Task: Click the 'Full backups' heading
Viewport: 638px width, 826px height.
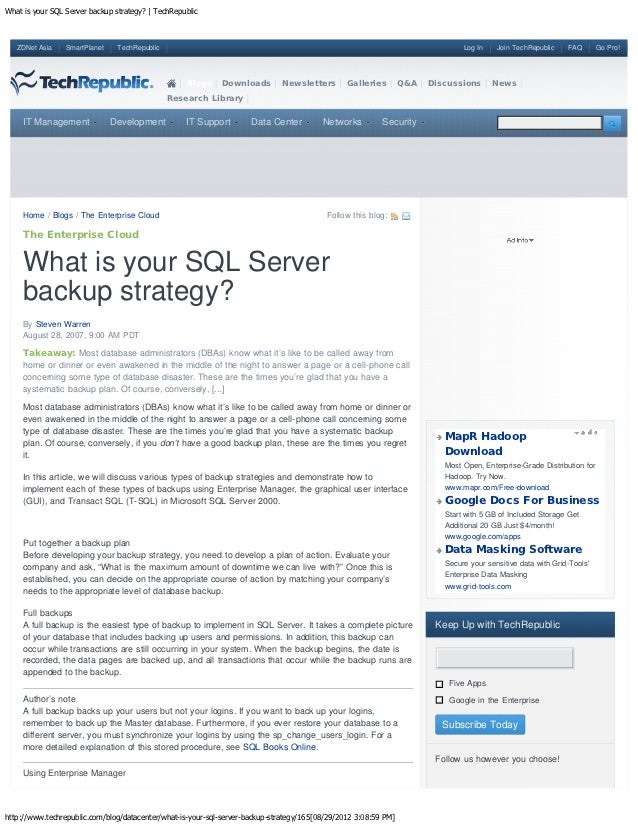Action: (47, 613)
